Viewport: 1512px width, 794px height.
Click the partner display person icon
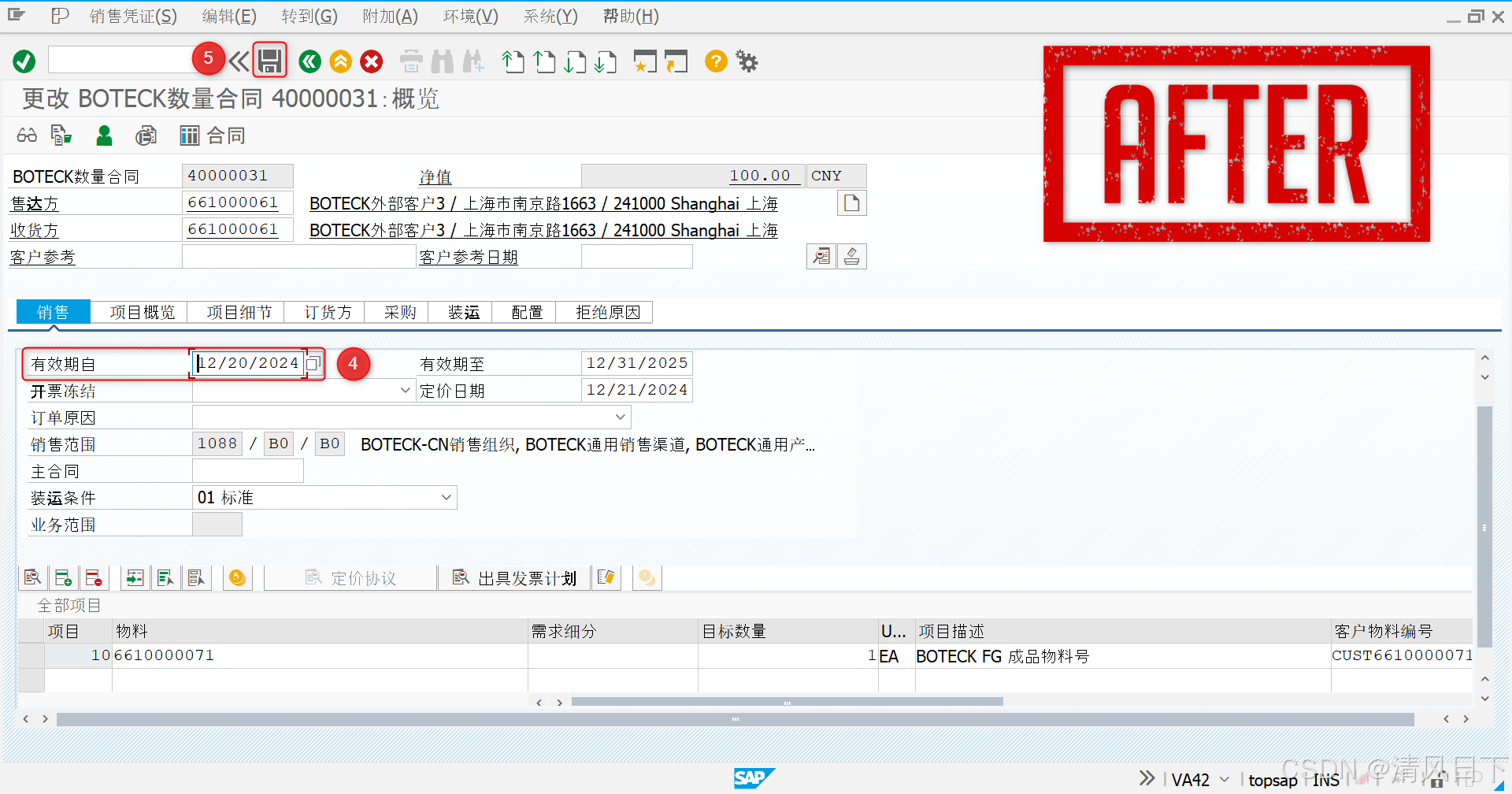click(x=104, y=135)
